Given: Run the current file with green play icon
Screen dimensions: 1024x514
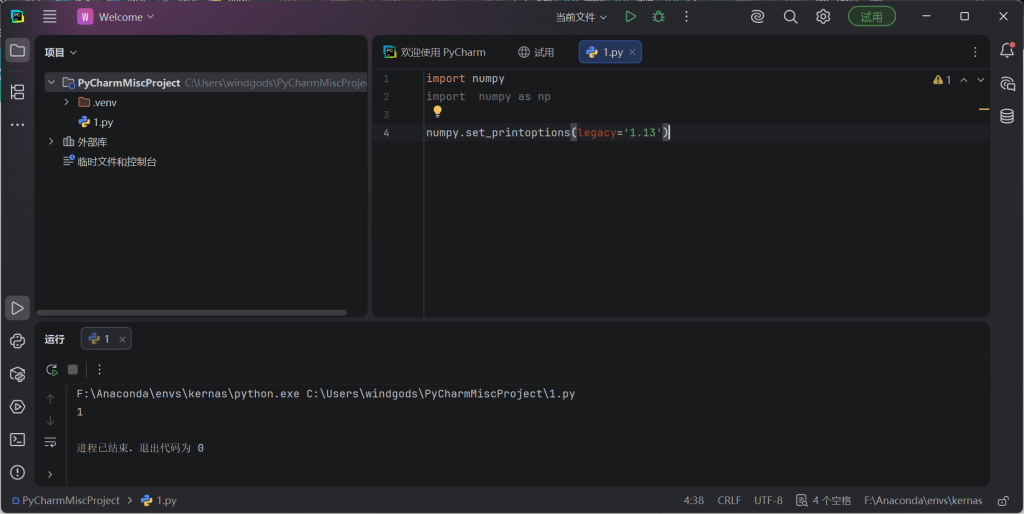Looking at the screenshot, I should 630,17.
